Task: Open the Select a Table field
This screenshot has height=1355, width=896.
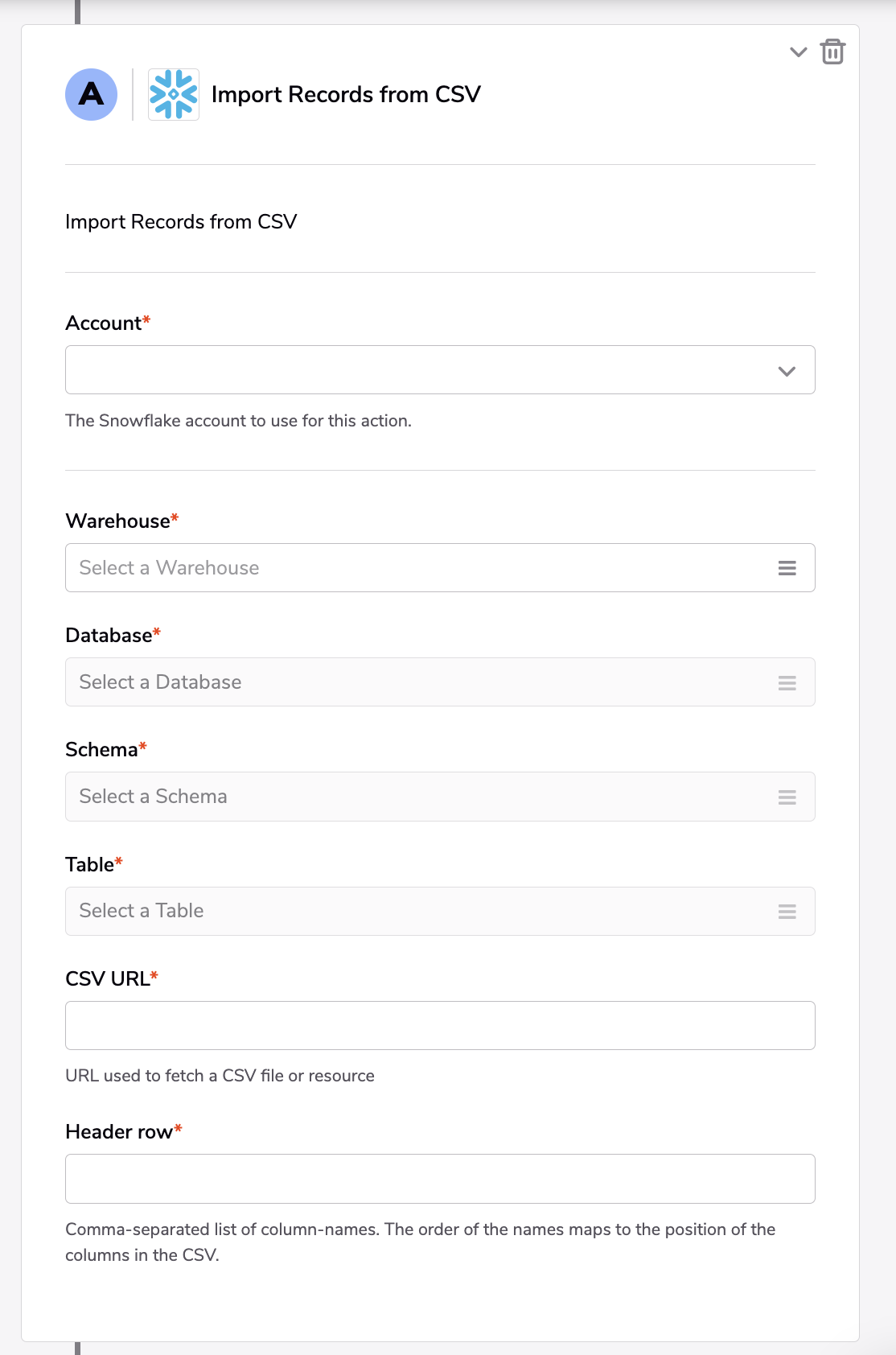Action: click(x=440, y=911)
